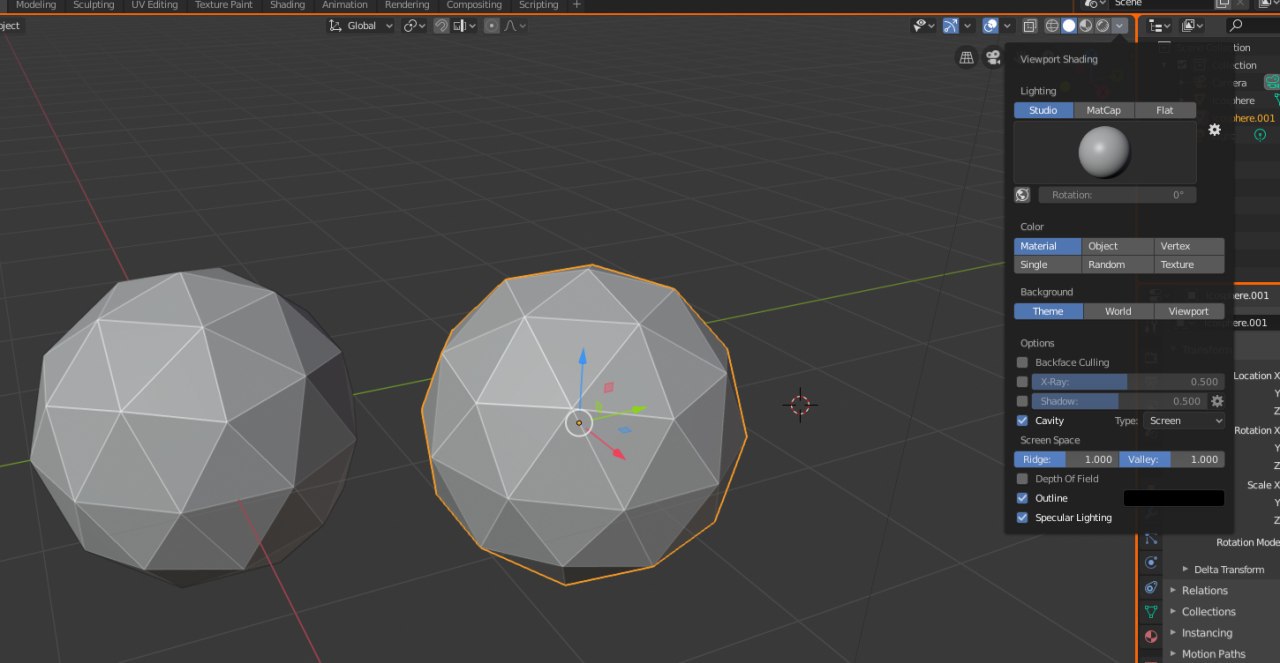1280x663 pixels.
Task: Switch to wireframe viewport shading
Action: coord(1052,26)
